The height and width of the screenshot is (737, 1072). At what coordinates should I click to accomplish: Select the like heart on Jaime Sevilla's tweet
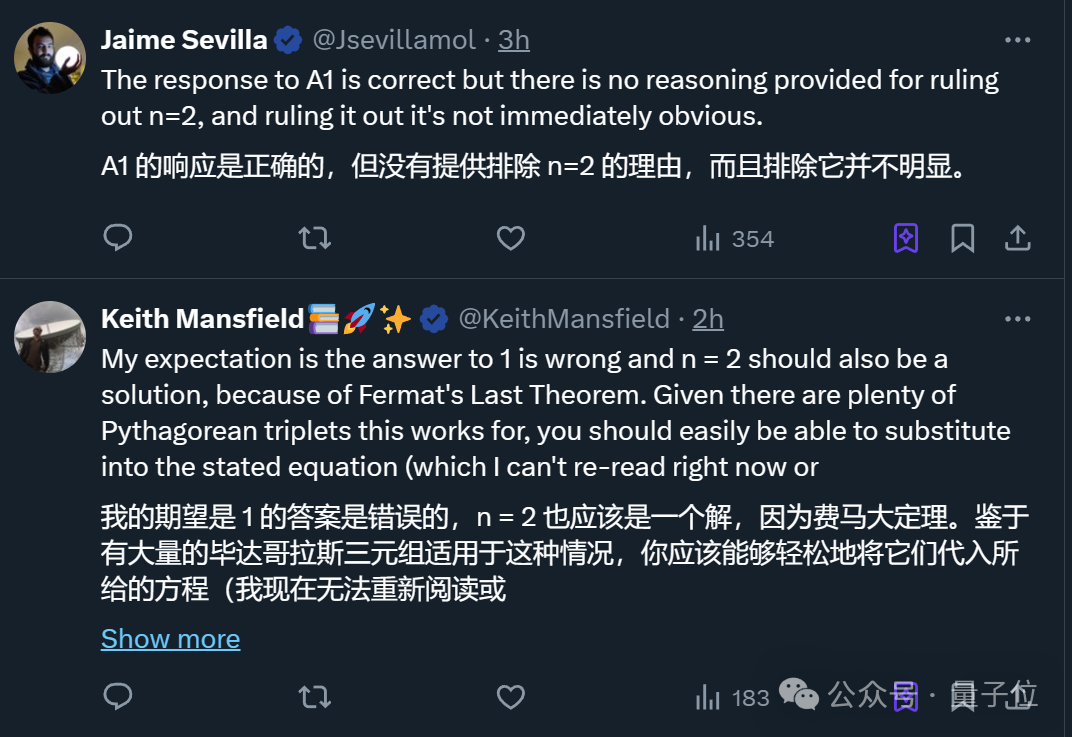510,238
